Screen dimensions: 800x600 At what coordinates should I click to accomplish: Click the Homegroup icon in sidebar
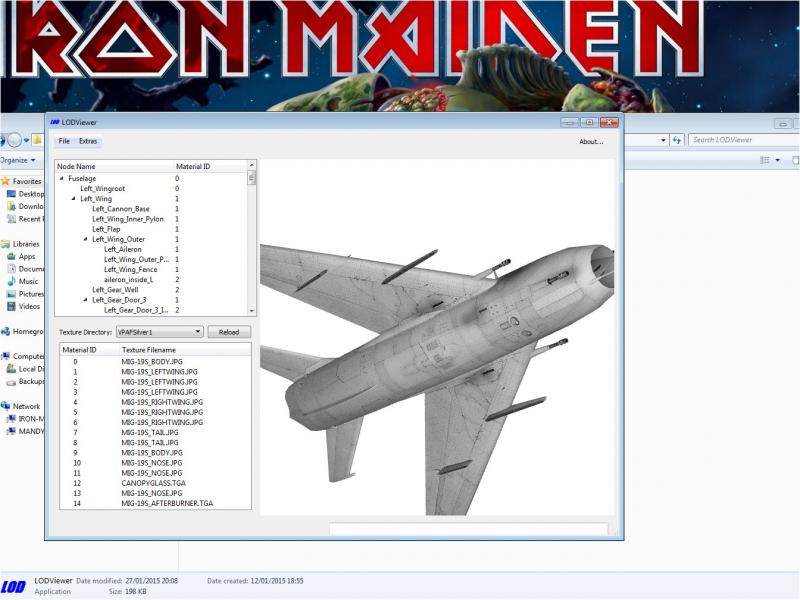click(x=6, y=332)
